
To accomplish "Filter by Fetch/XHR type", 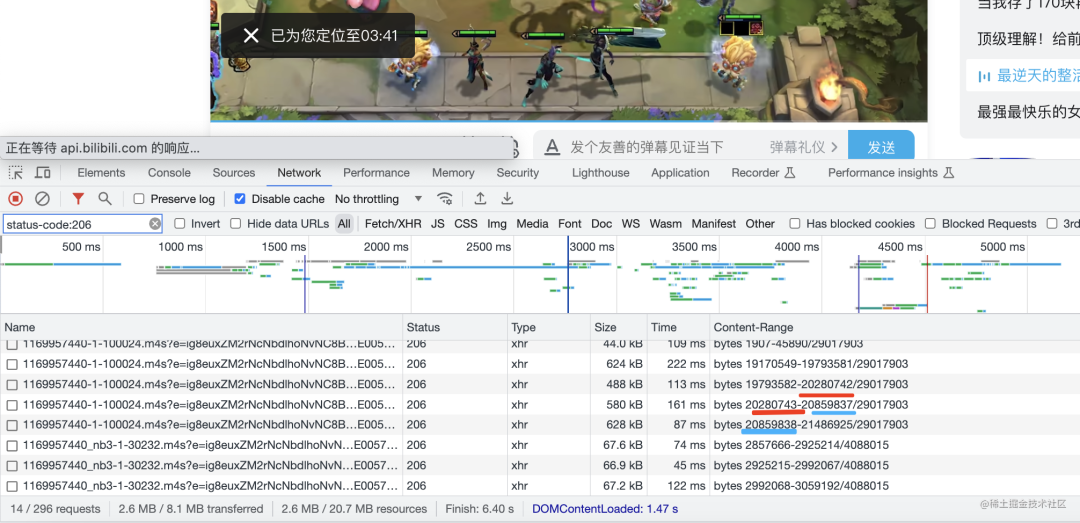I will [393, 223].
